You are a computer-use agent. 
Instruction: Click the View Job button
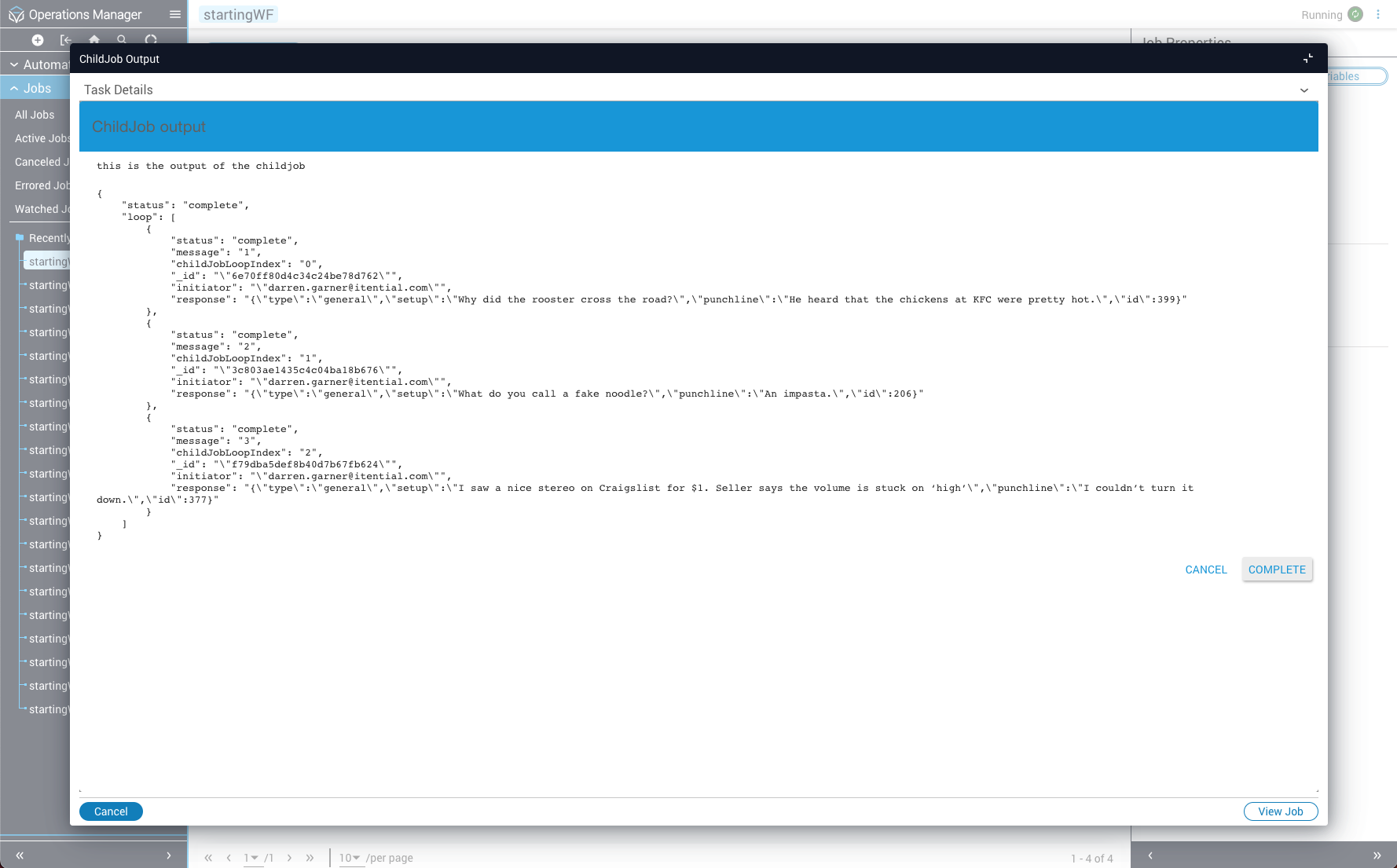click(x=1281, y=811)
